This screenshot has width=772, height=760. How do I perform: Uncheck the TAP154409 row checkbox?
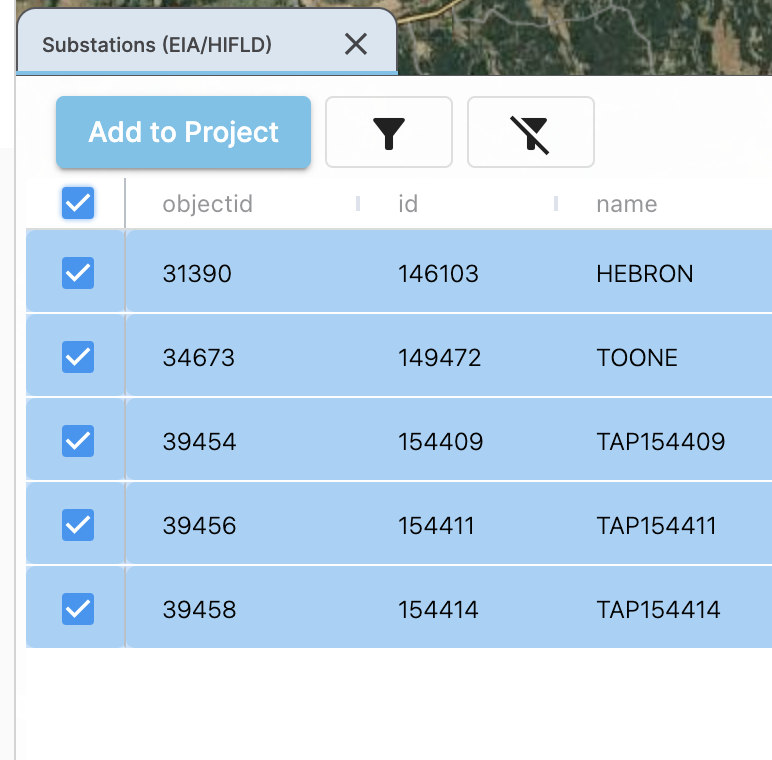click(x=78, y=441)
